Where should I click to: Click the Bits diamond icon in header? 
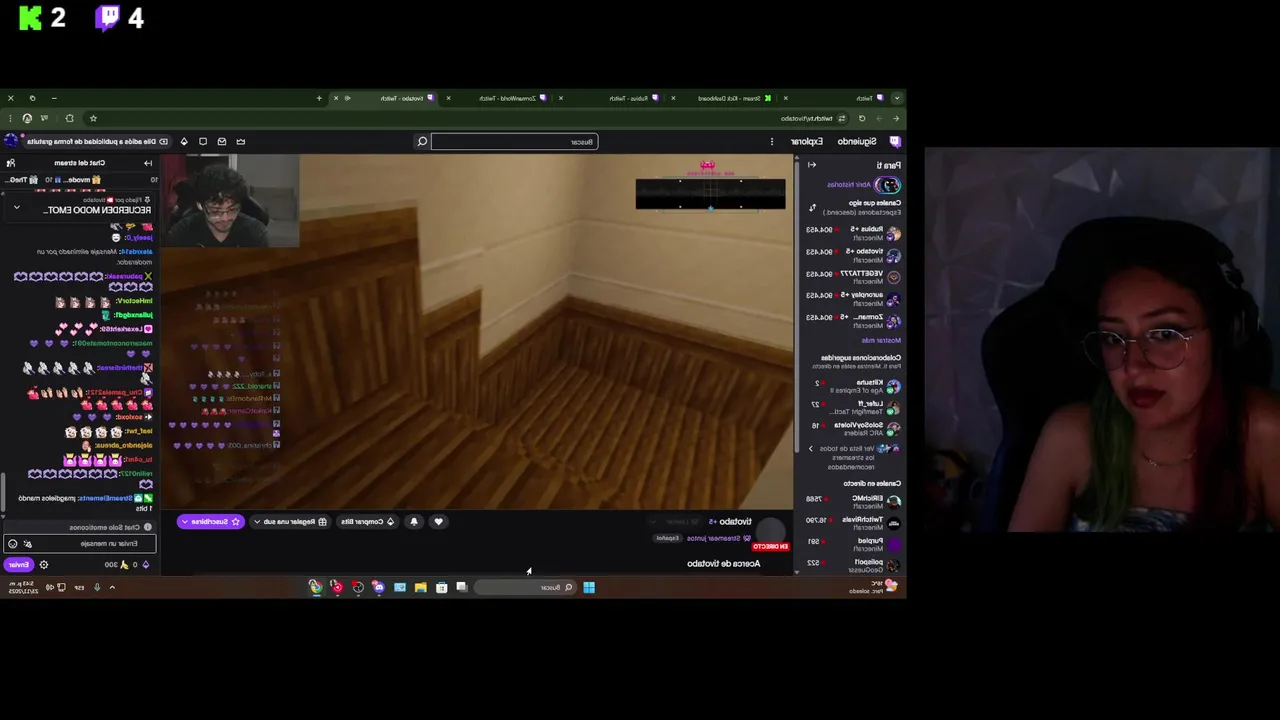pyautogui.click(x=184, y=141)
